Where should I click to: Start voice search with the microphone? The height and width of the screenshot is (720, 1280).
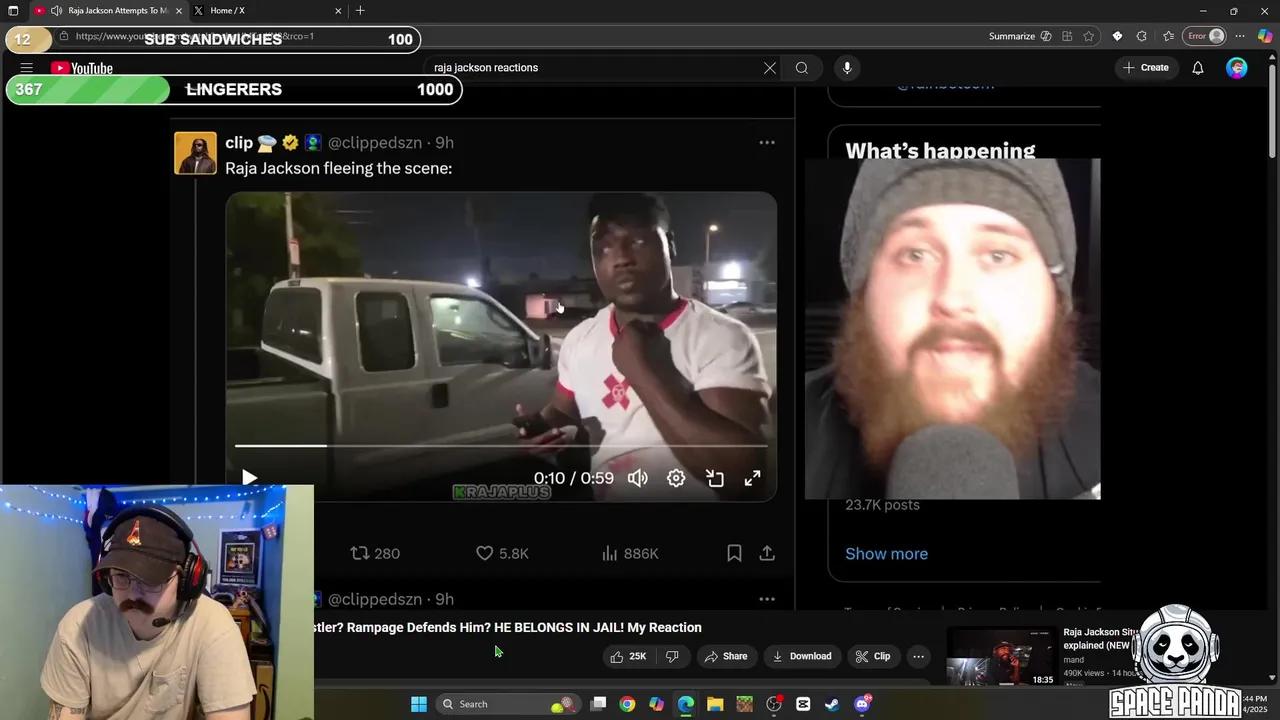847,68
